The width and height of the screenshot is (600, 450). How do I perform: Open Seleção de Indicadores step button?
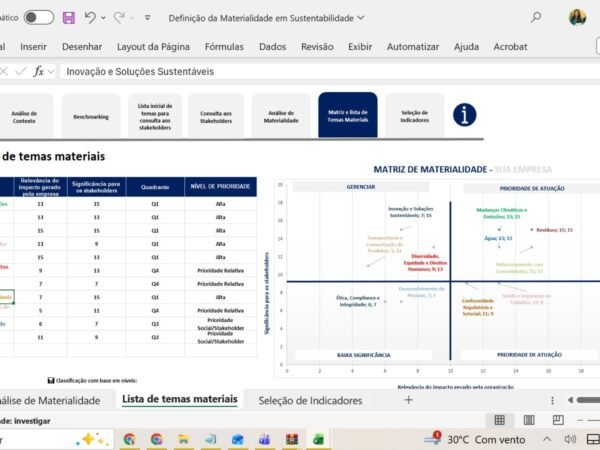pyautogui.click(x=414, y=116)
